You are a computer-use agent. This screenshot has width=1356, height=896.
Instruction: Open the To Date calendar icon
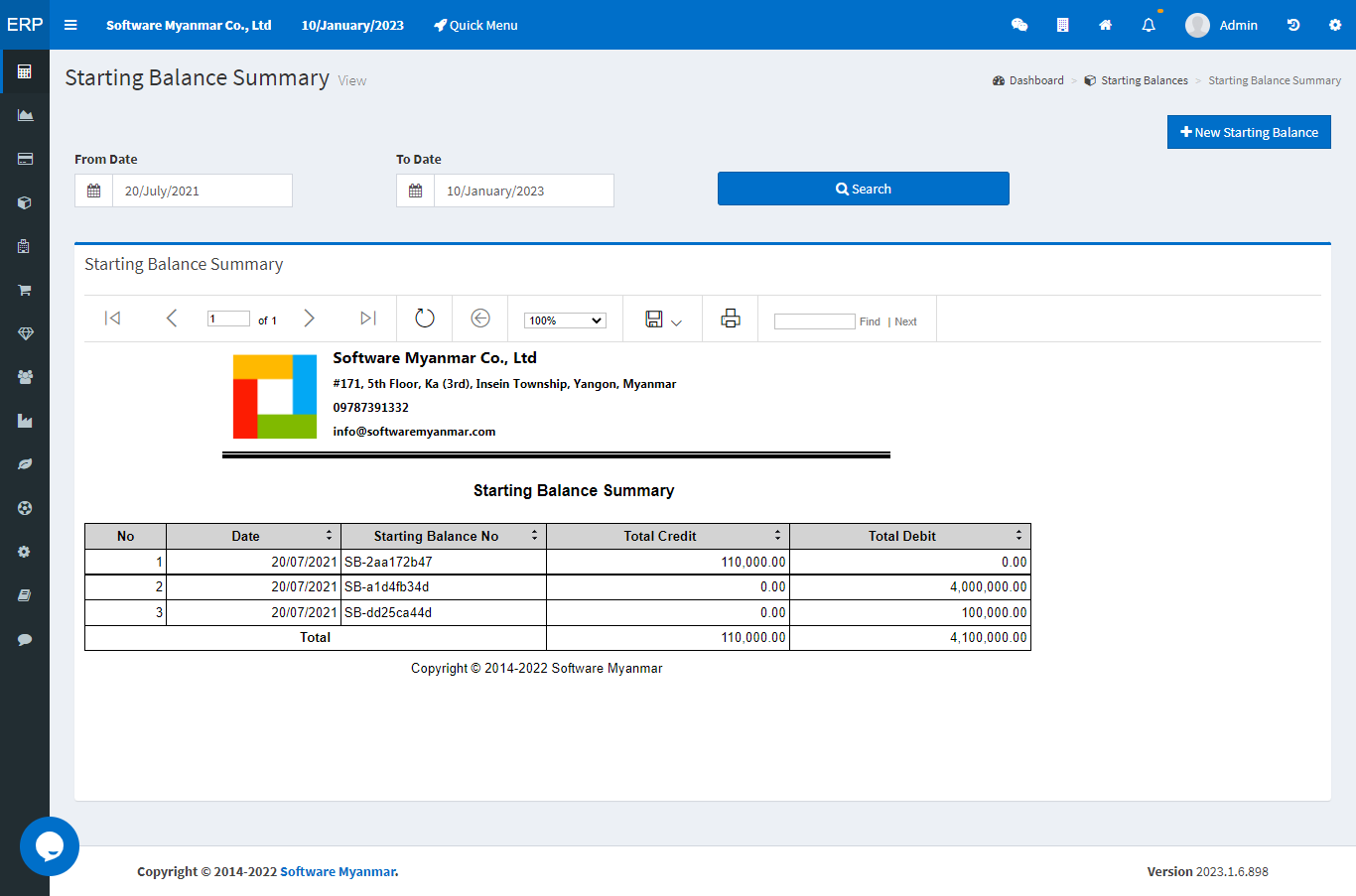416,191
